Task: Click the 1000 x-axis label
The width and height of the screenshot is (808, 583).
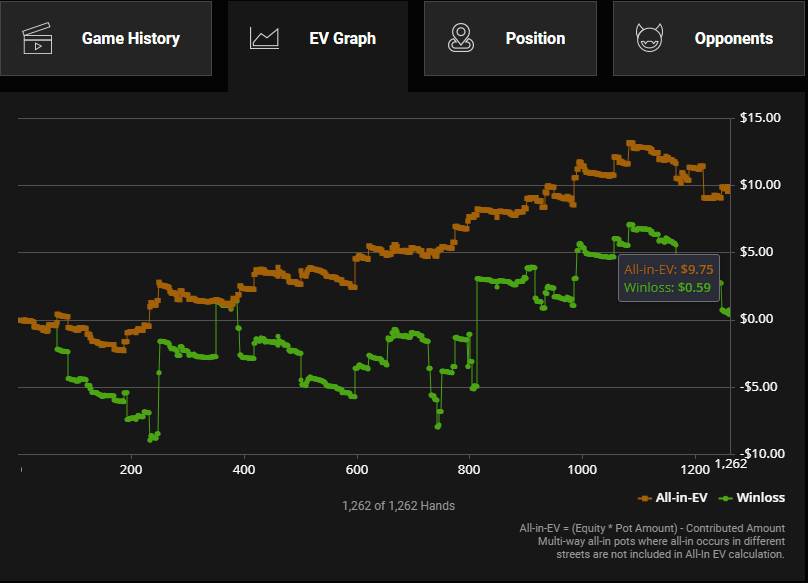Action: (582, 470)
